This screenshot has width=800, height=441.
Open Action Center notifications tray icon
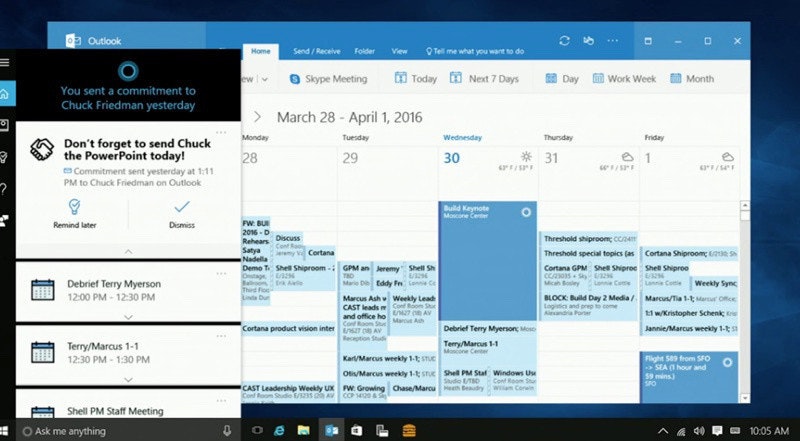click(717, 431)
